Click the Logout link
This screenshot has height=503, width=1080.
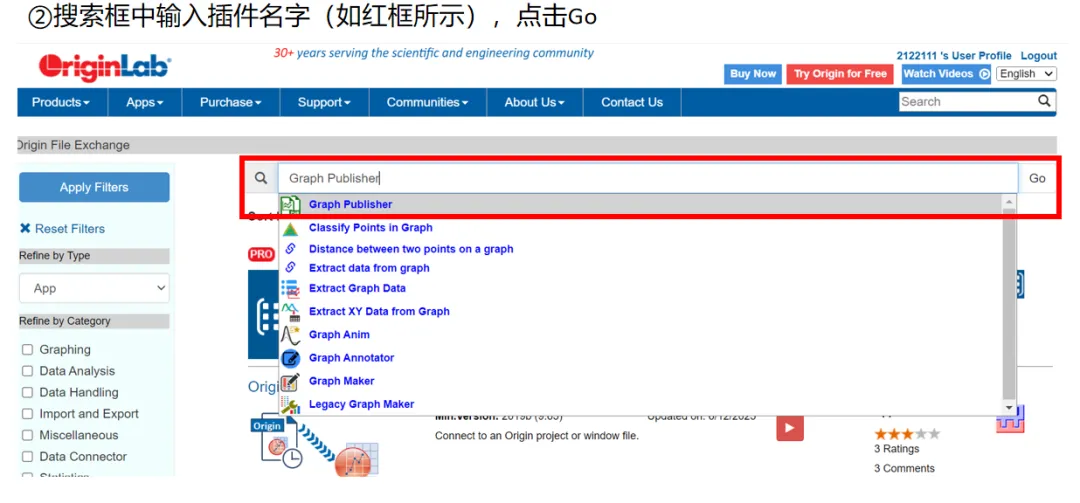1039,56
